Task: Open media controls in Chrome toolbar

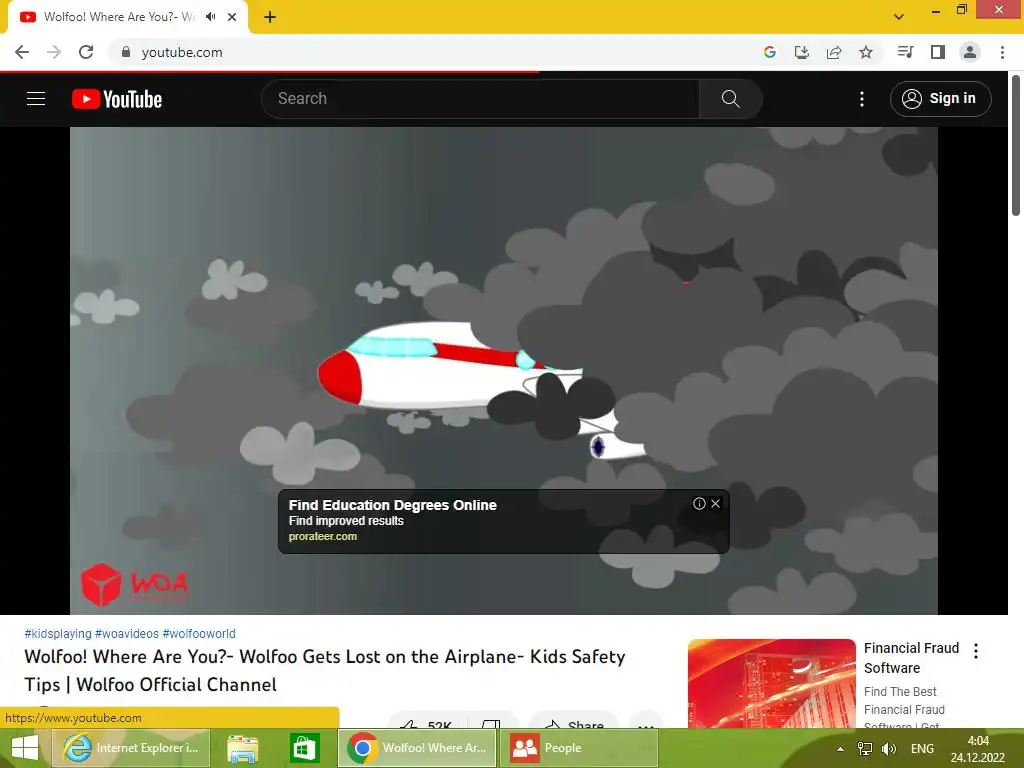Action: 905,52
